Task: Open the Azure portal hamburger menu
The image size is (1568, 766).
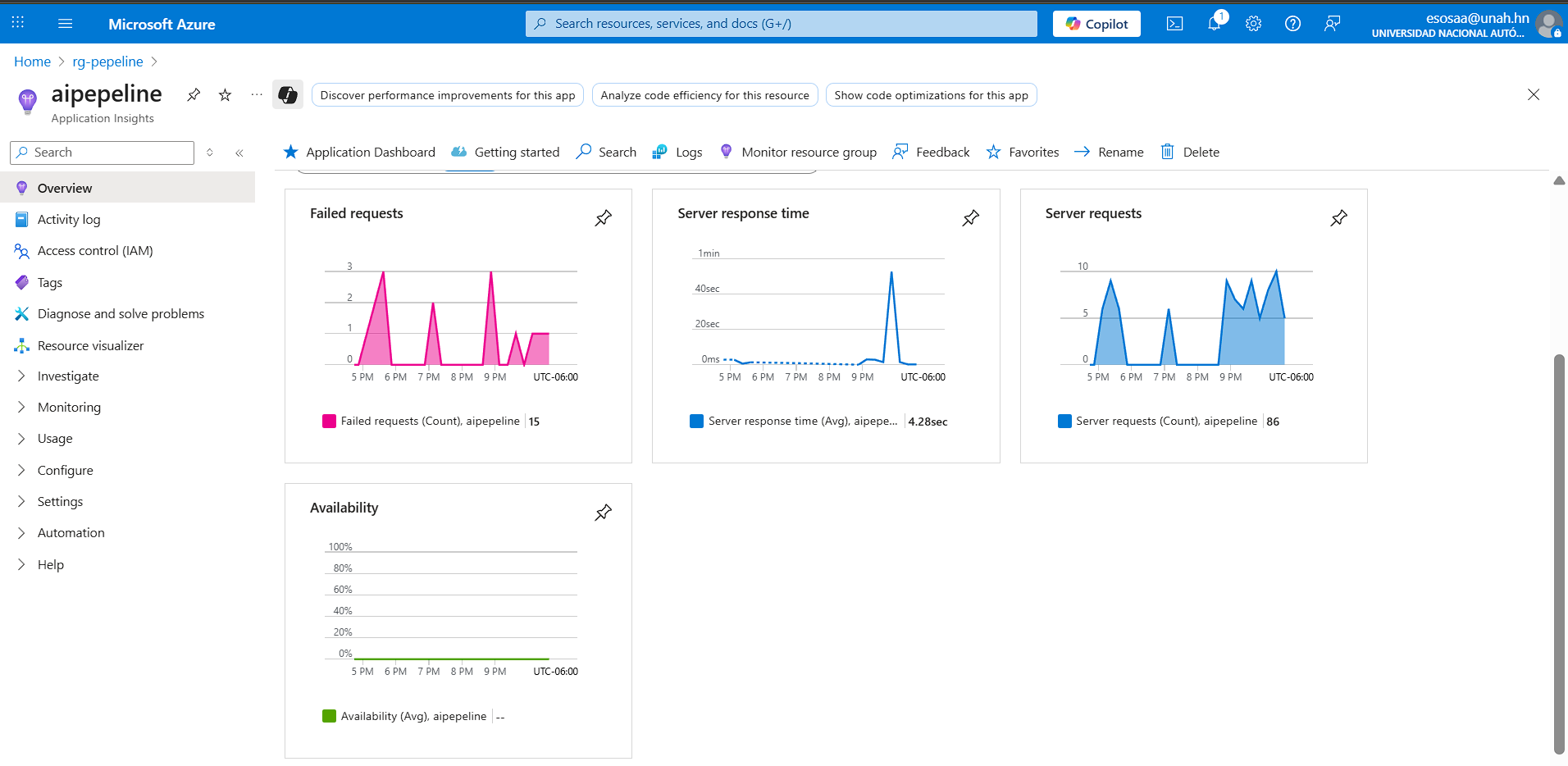Action: coord(66,24)
